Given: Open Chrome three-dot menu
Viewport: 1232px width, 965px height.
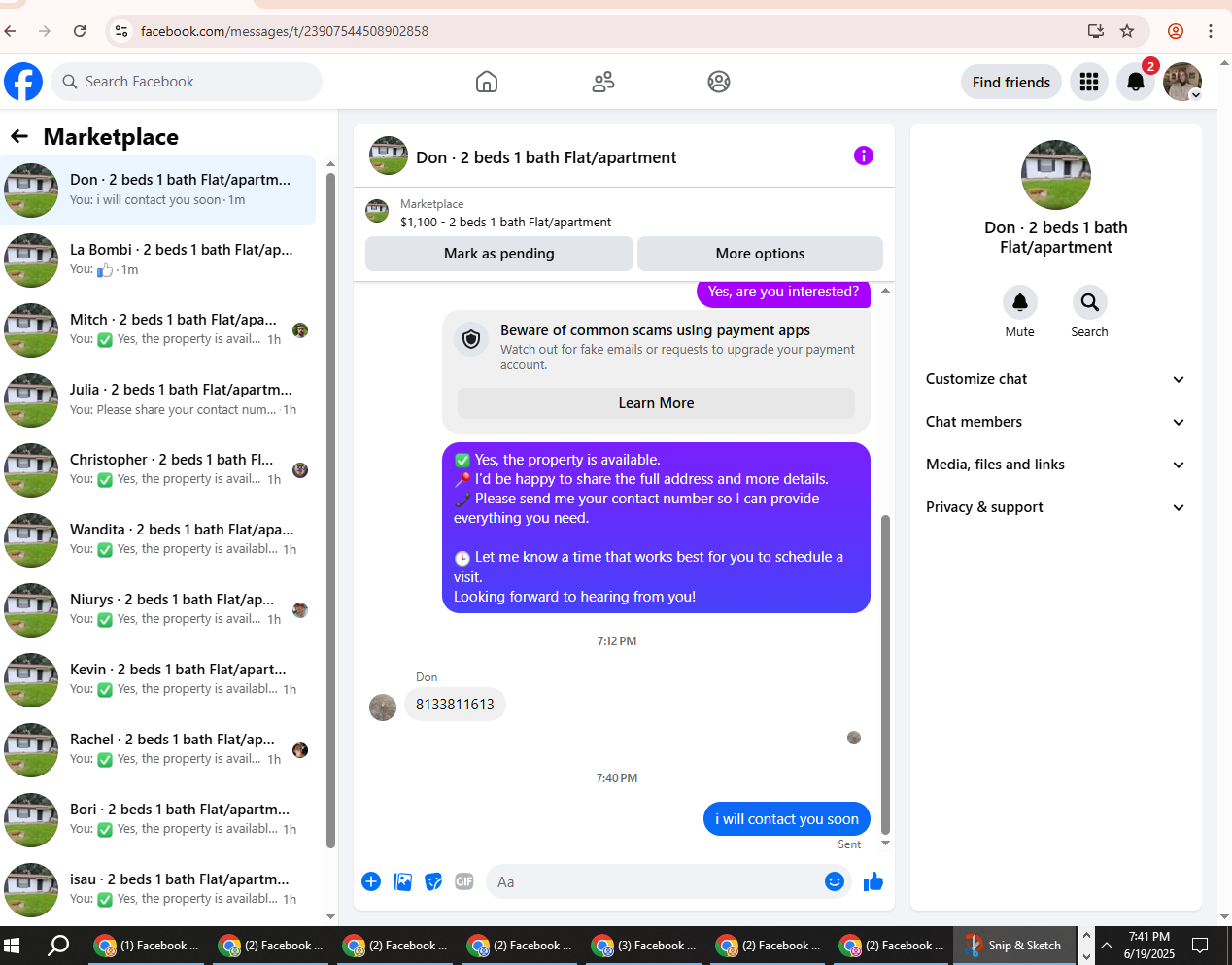Looking at the screenshot, I should [x=1211, y=31].
